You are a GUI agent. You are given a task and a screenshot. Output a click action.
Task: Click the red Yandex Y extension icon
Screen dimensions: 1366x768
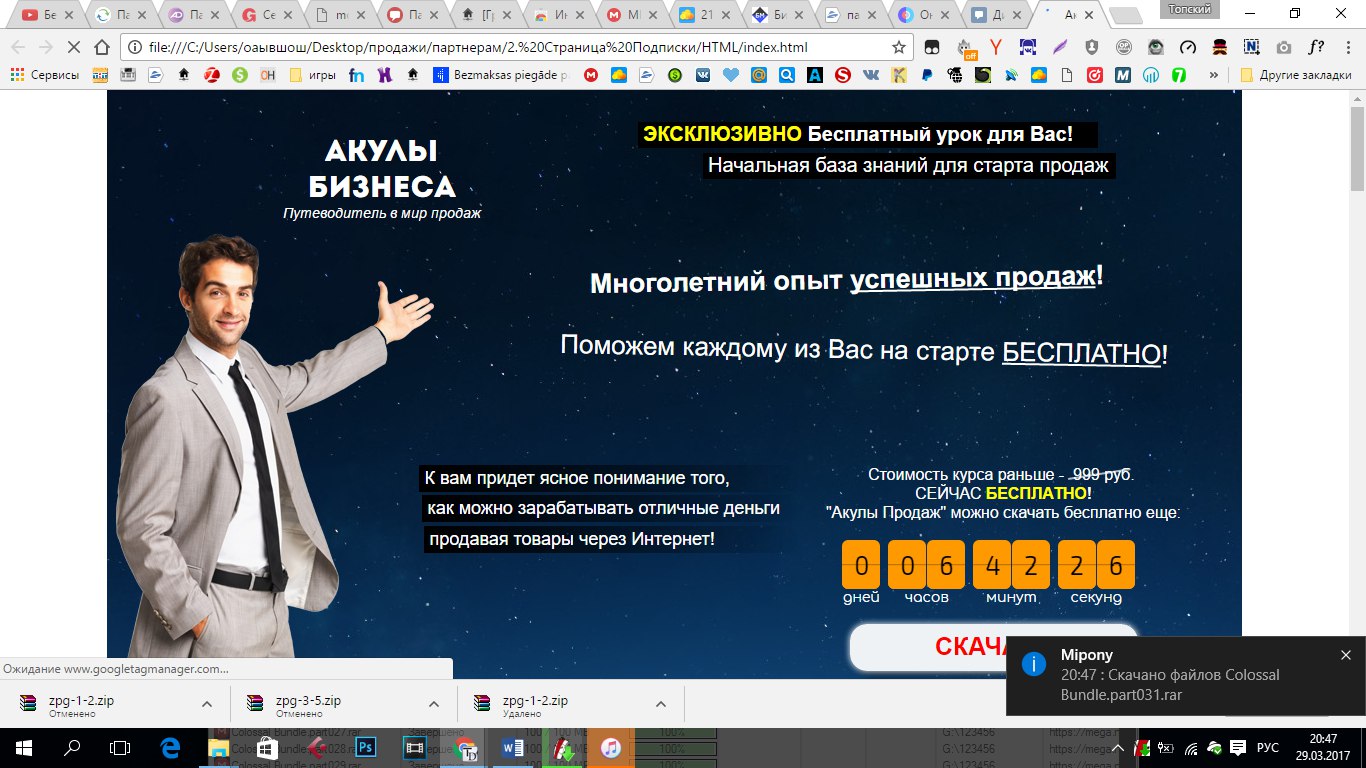coord(996,47)
